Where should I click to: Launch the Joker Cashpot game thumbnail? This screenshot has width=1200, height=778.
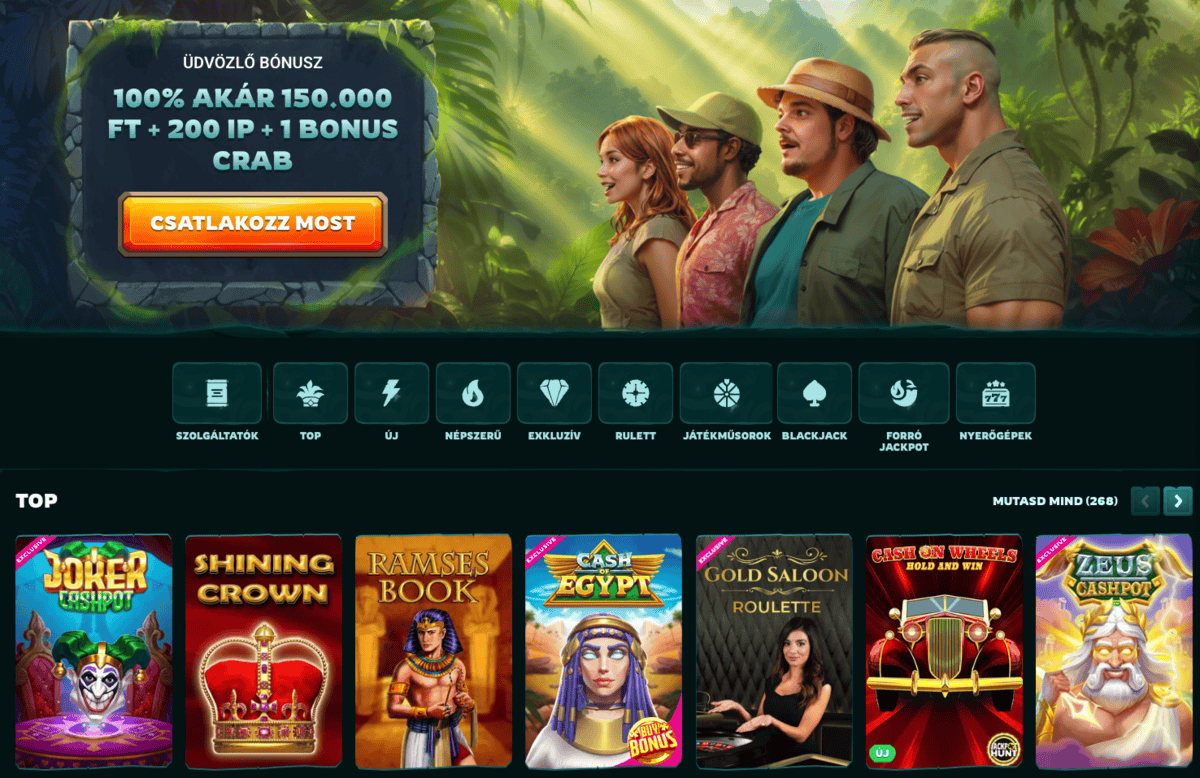pyautogui.click(x=94, y=651)
